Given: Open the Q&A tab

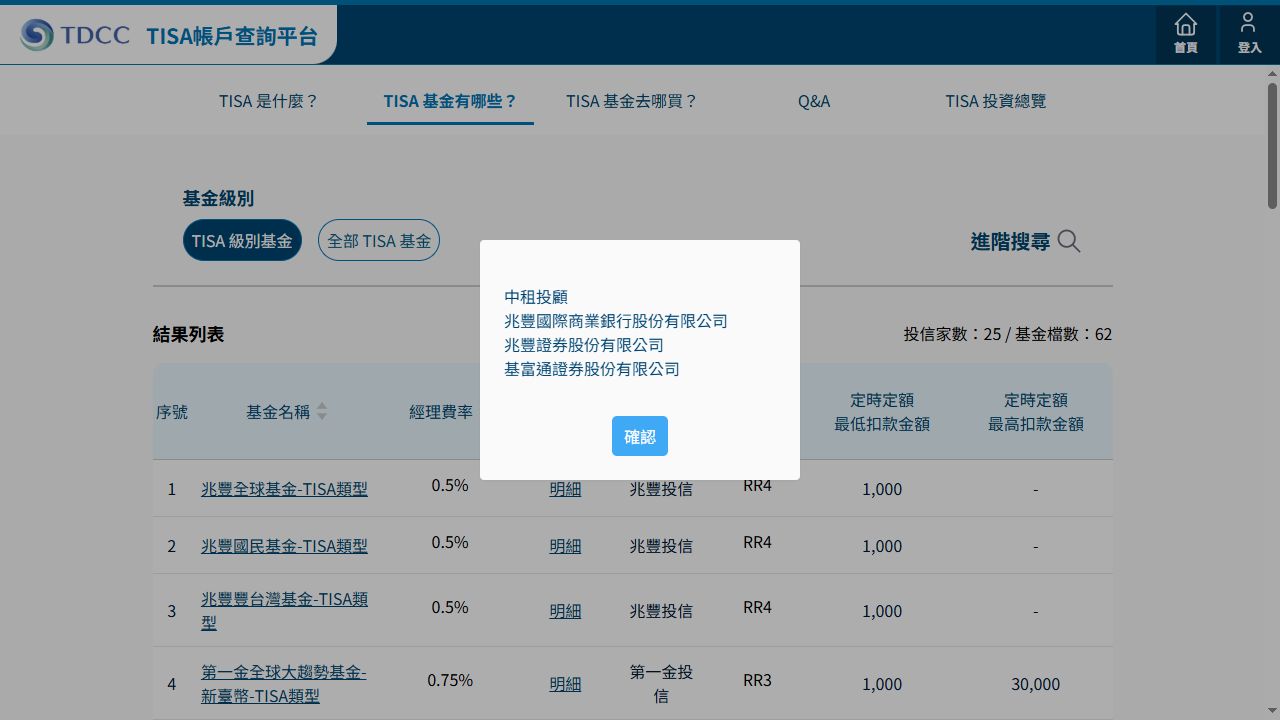Looking at the screenshot, I should pos(814,101).
